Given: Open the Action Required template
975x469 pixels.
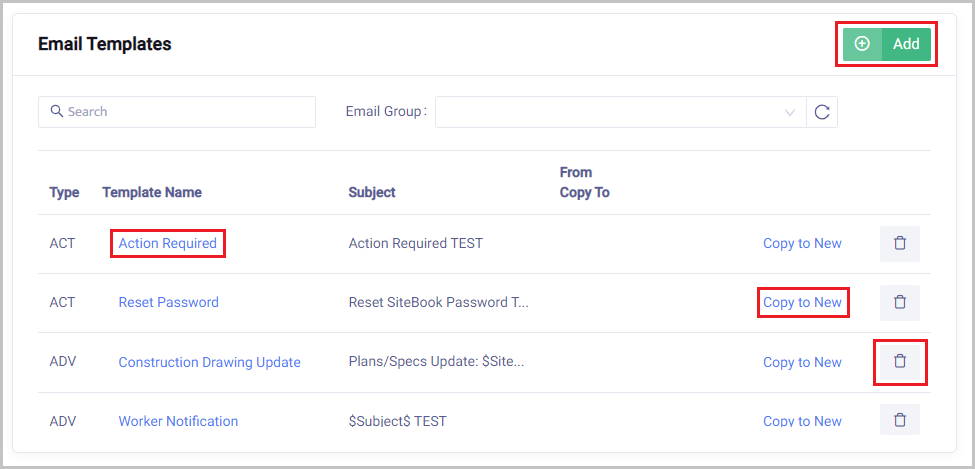Looking at the screenshot, I should point(168,243).
